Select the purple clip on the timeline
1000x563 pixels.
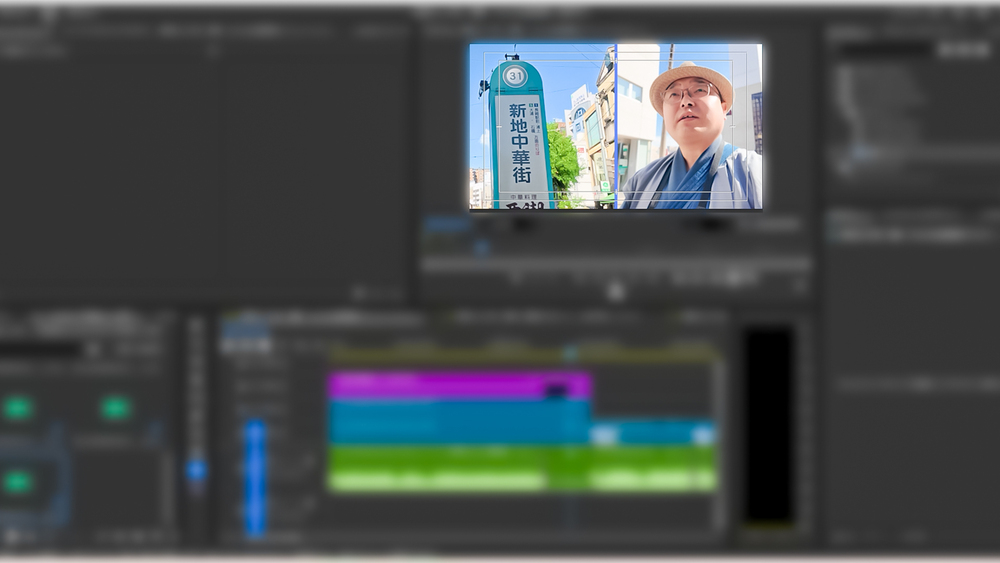point(460,386)
